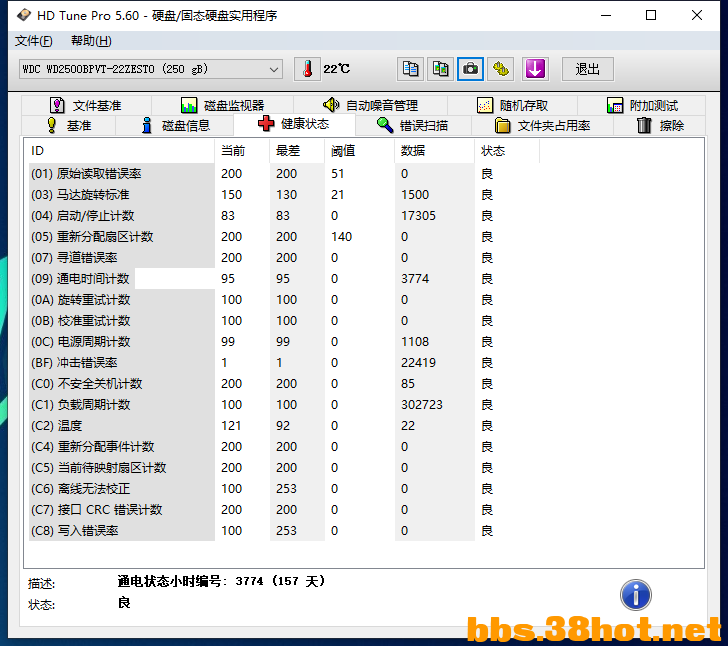728x646 pixels.
Task: Click the power-on hours value 3774
Action: coord(415,279)
